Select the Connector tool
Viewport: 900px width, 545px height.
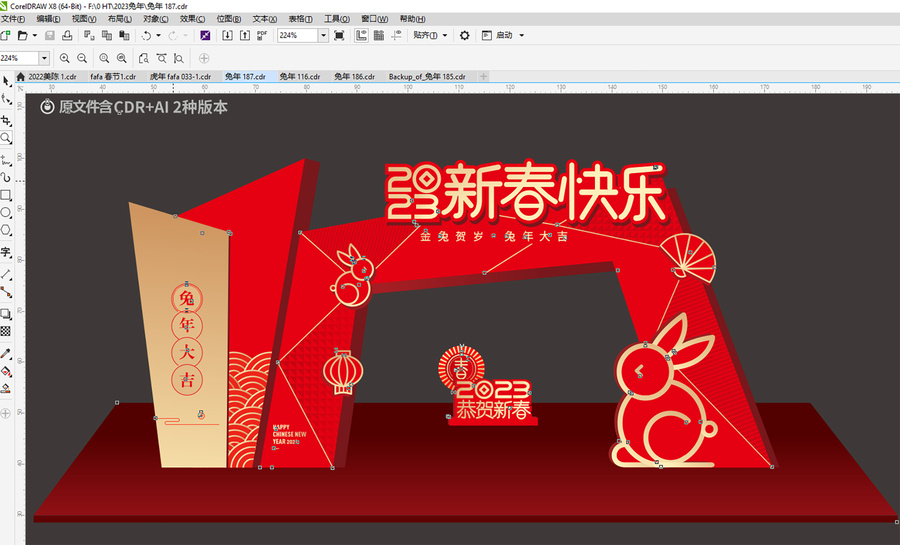click(6, 291)
